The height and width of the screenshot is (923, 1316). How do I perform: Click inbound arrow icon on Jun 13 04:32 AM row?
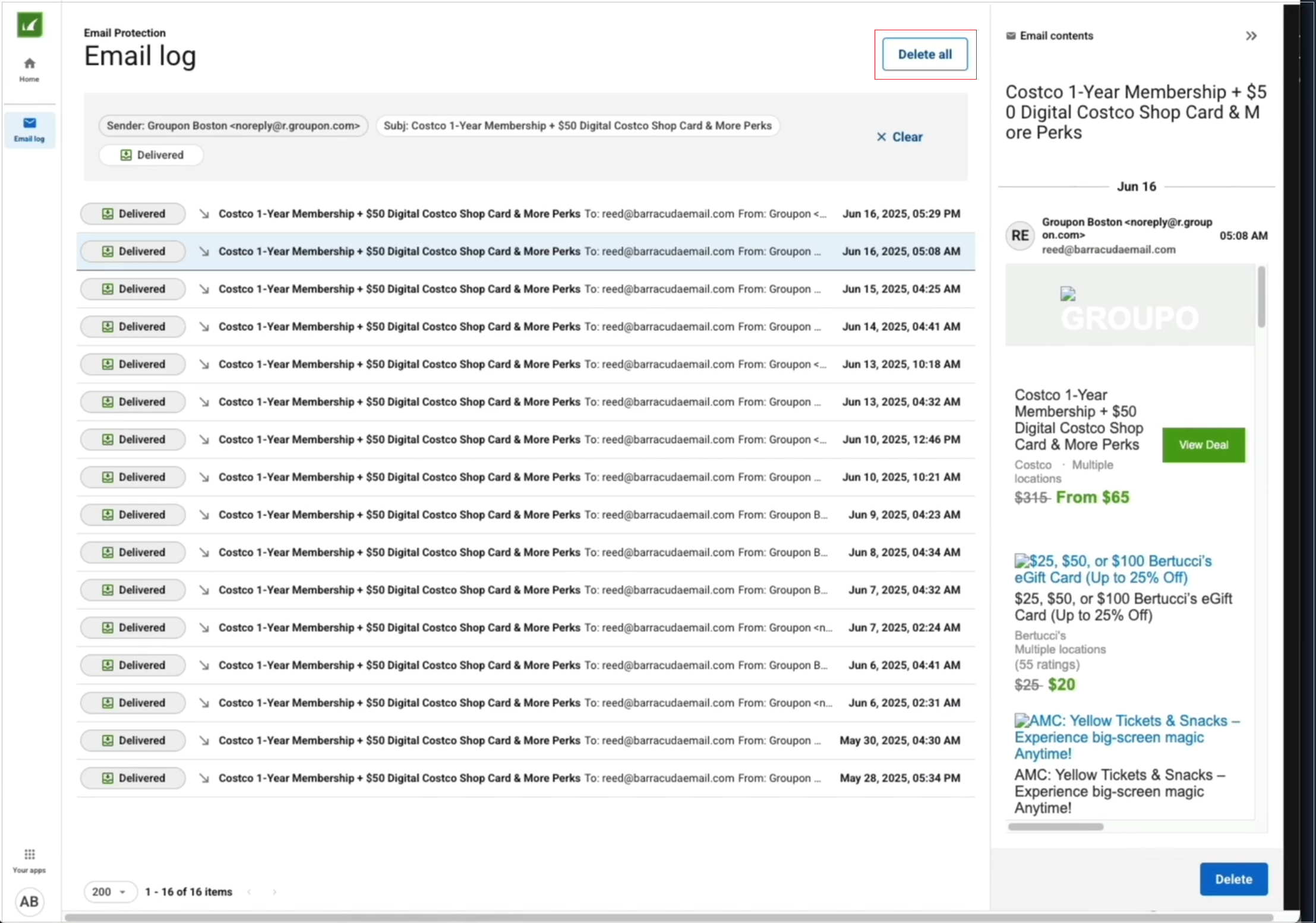click(x=204, y=402)
